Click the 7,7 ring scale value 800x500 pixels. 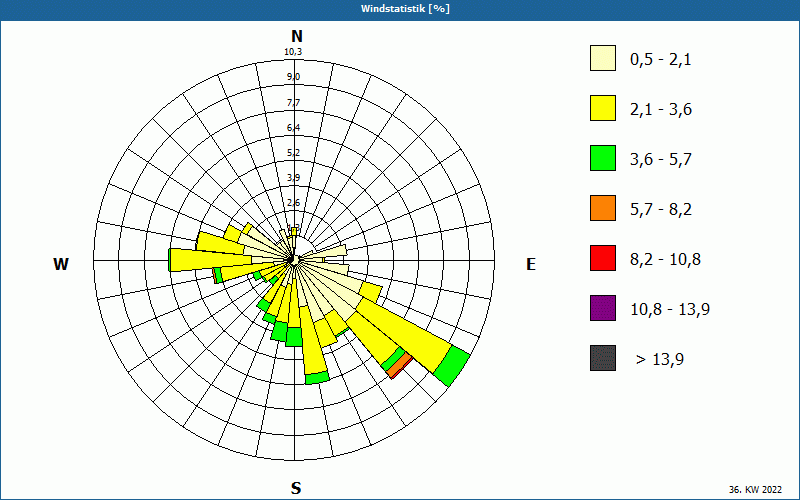pos(293,103)
